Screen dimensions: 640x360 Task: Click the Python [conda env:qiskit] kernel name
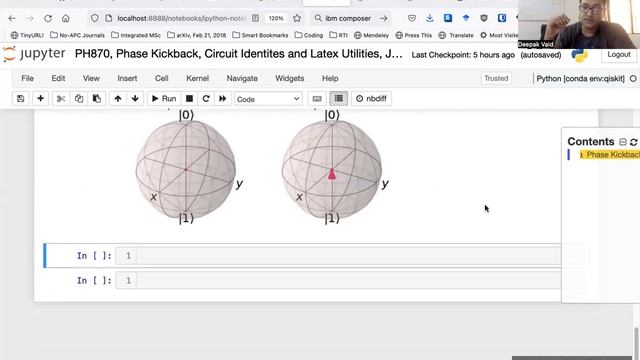pyautogui.click(x=580, y=79)
